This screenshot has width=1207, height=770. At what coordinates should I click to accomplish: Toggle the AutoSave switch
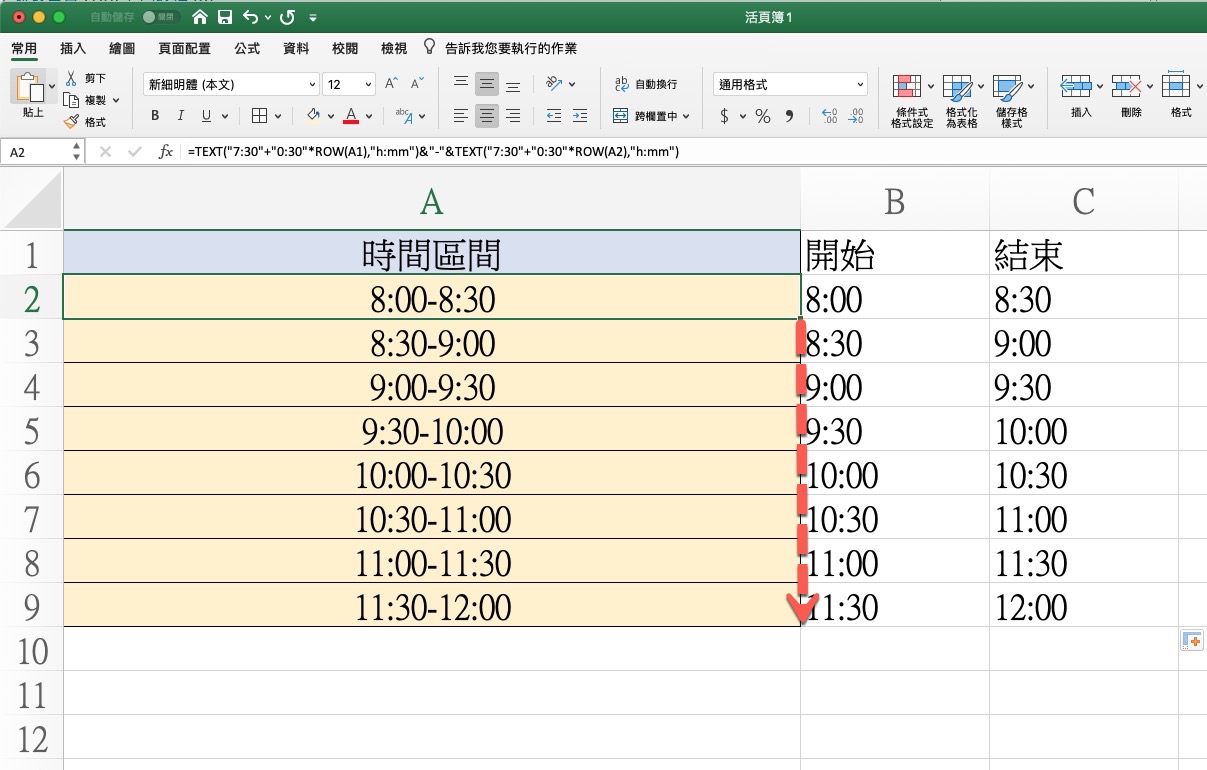[x=156, y=18]
